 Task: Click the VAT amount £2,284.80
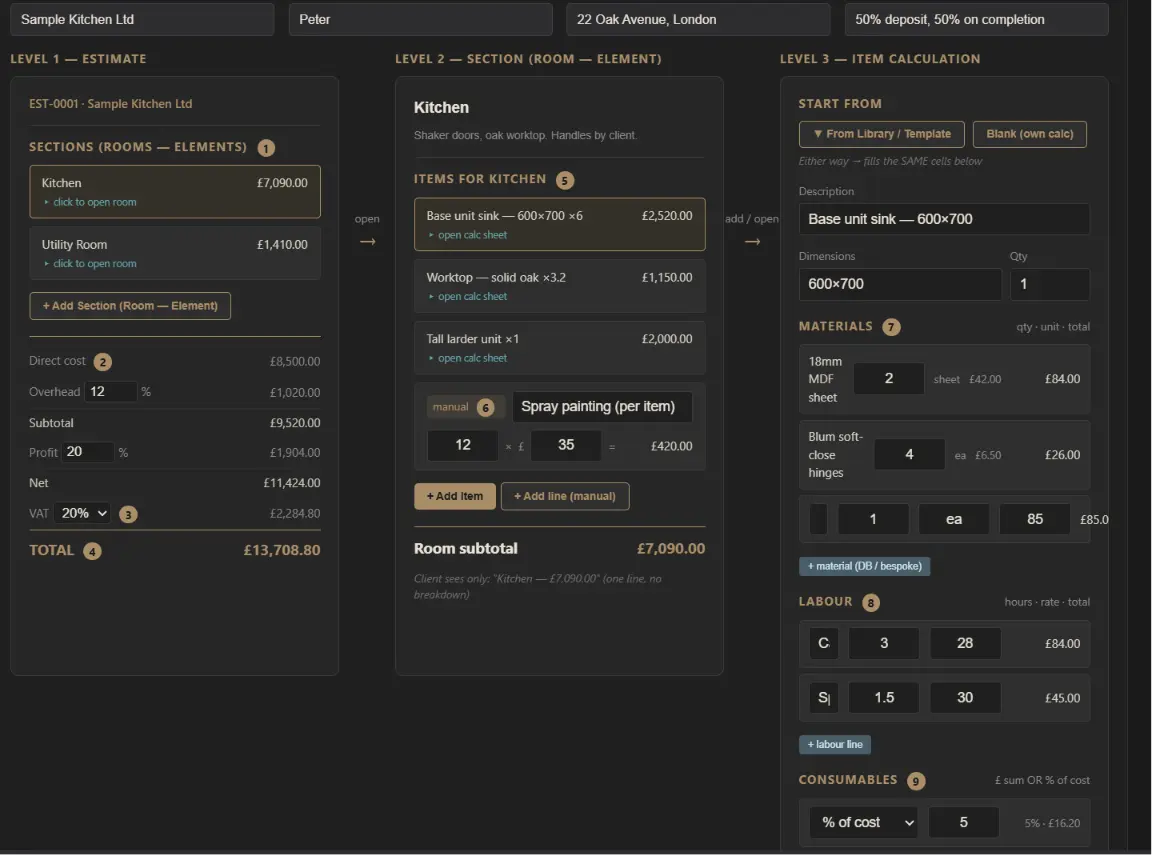(x=295, y=513)
